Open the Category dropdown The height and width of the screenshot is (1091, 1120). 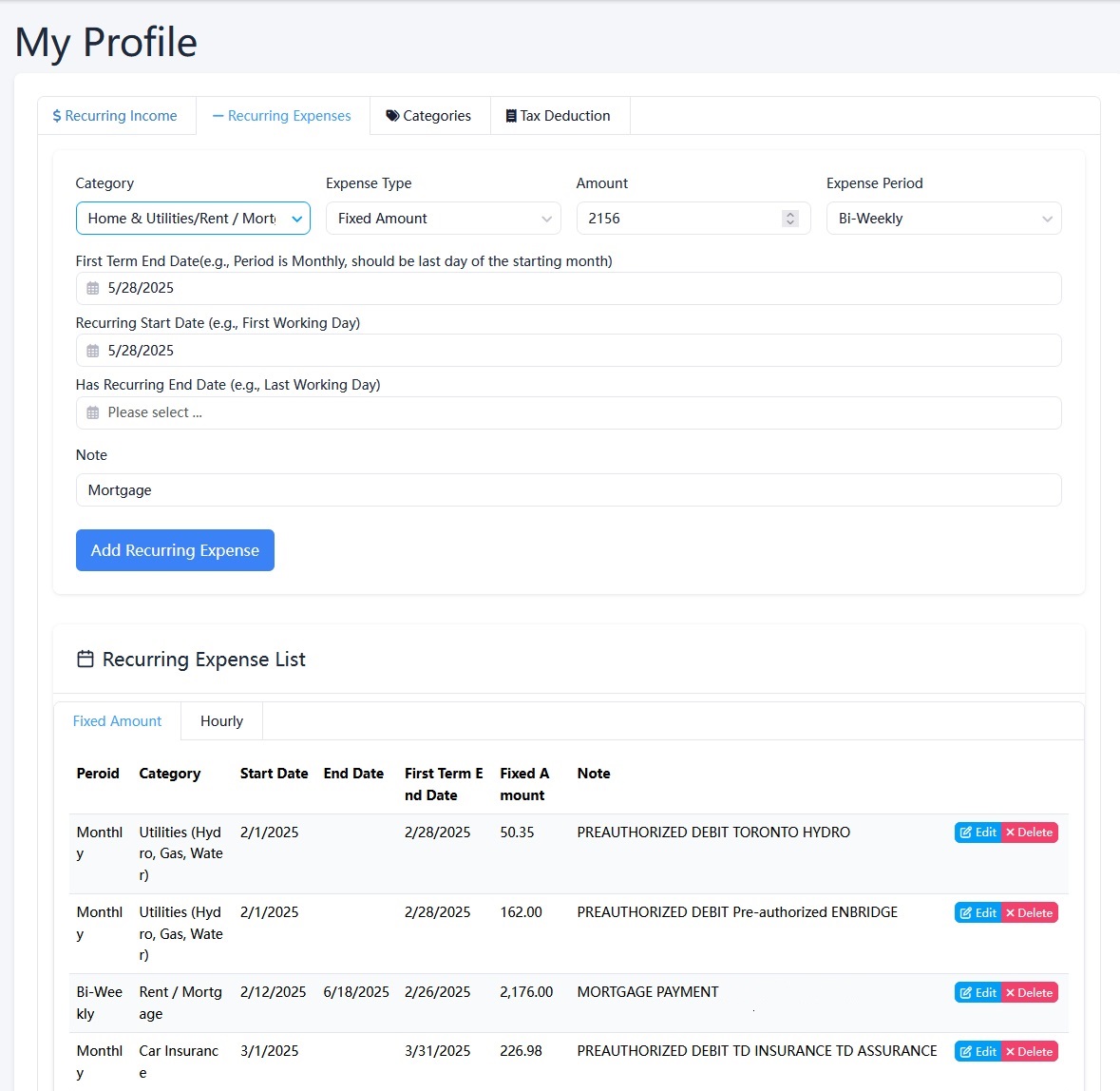point(192,218)
